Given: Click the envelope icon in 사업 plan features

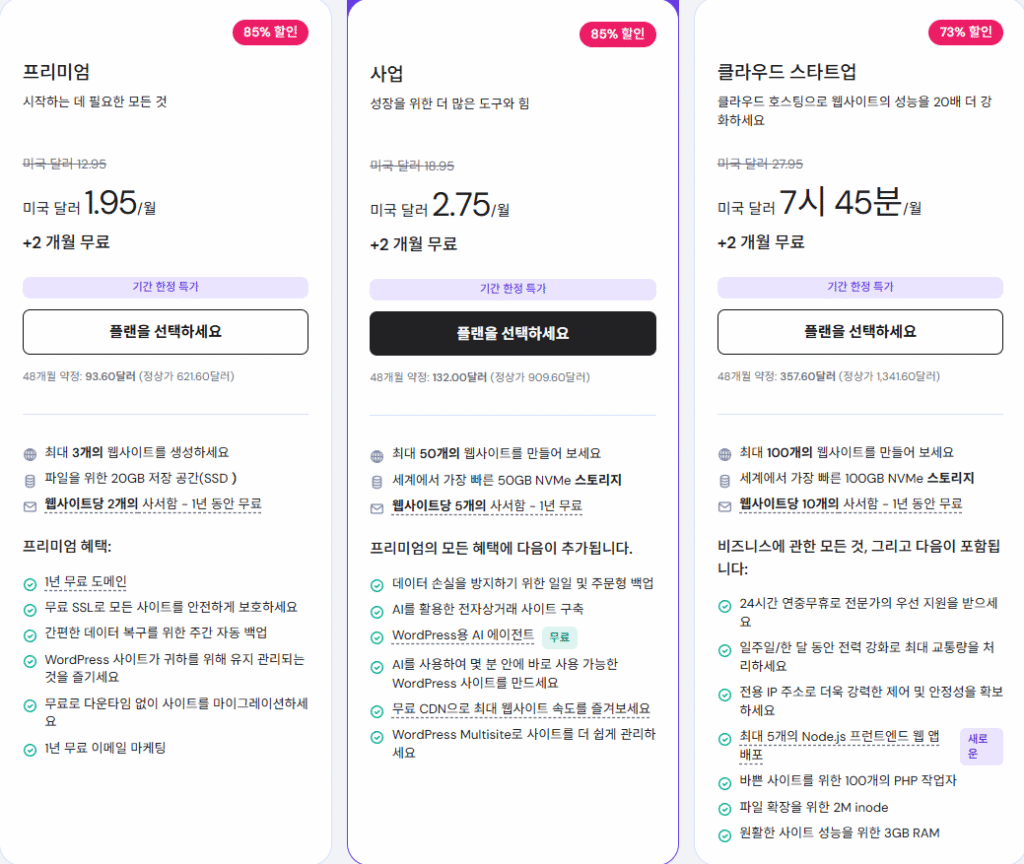Looking at the screenshot, I should 376,504.
